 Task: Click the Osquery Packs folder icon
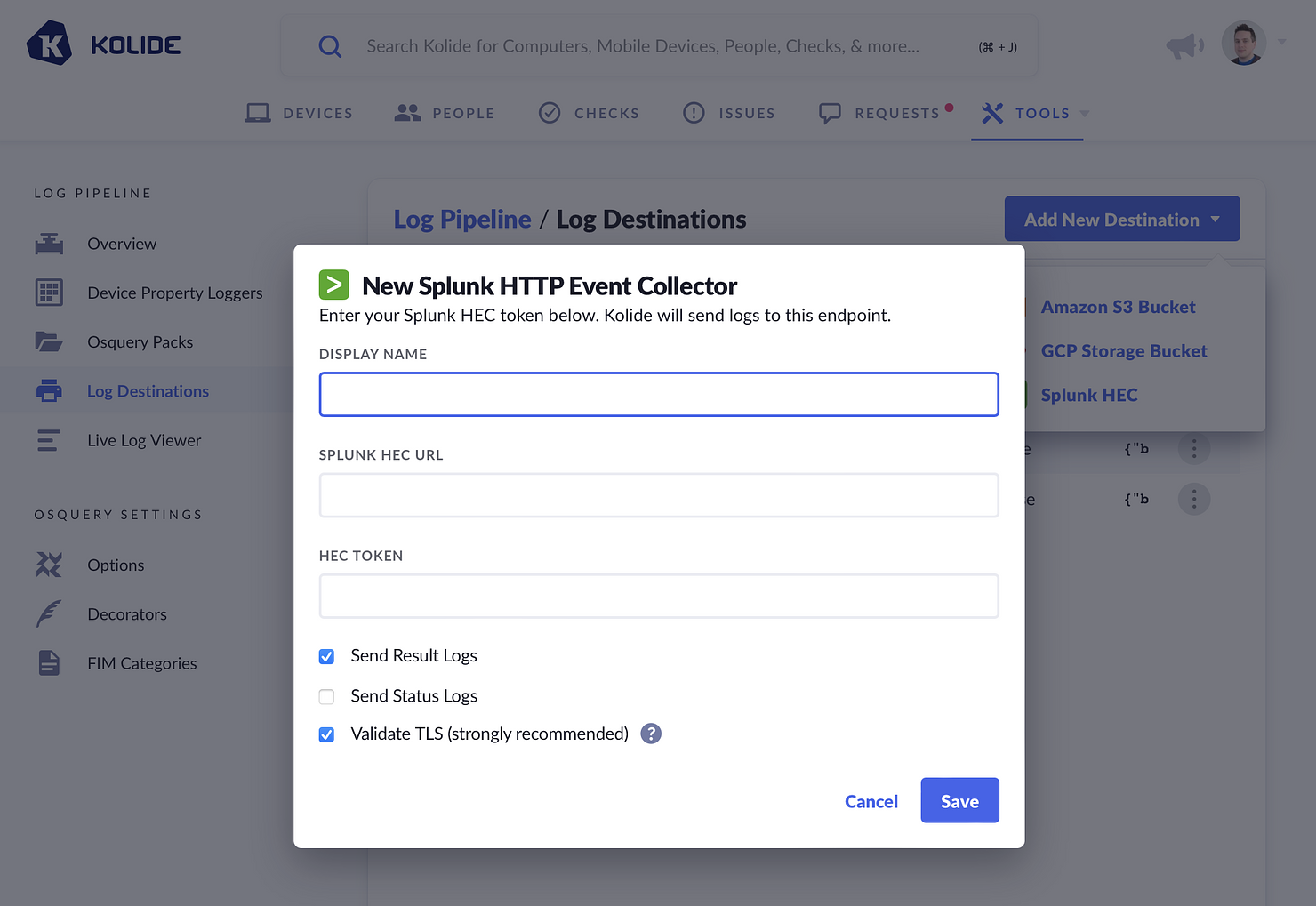49,341
